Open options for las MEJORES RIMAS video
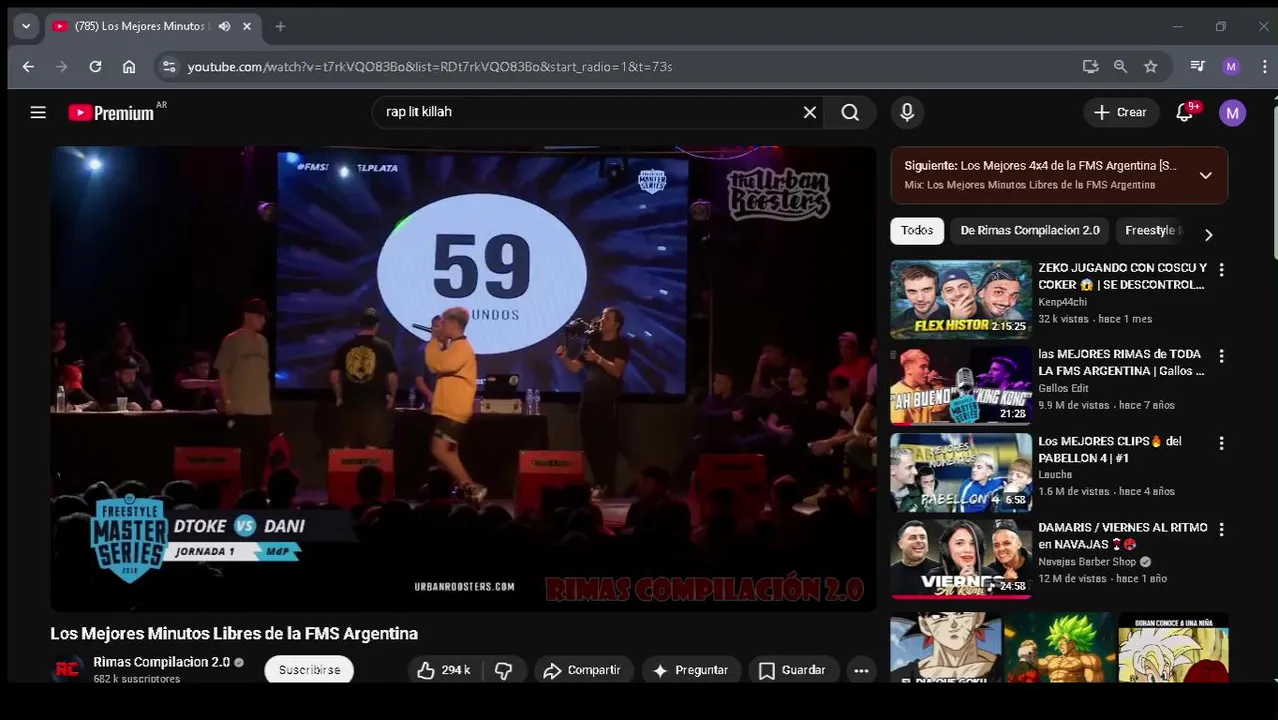The height and width of the screenshot is (720, 1278). [x=1221, y=356]
